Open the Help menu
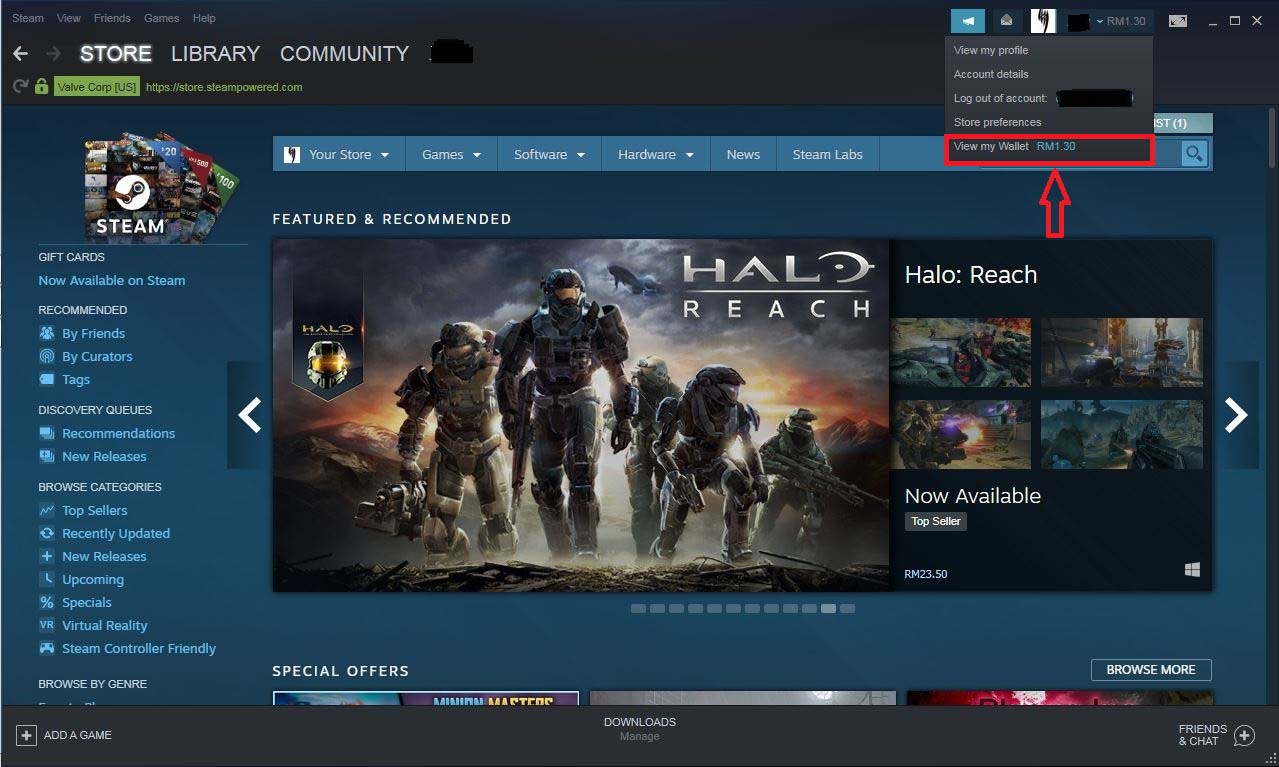This screenshot has width=1279, height=767. point(204,18)
